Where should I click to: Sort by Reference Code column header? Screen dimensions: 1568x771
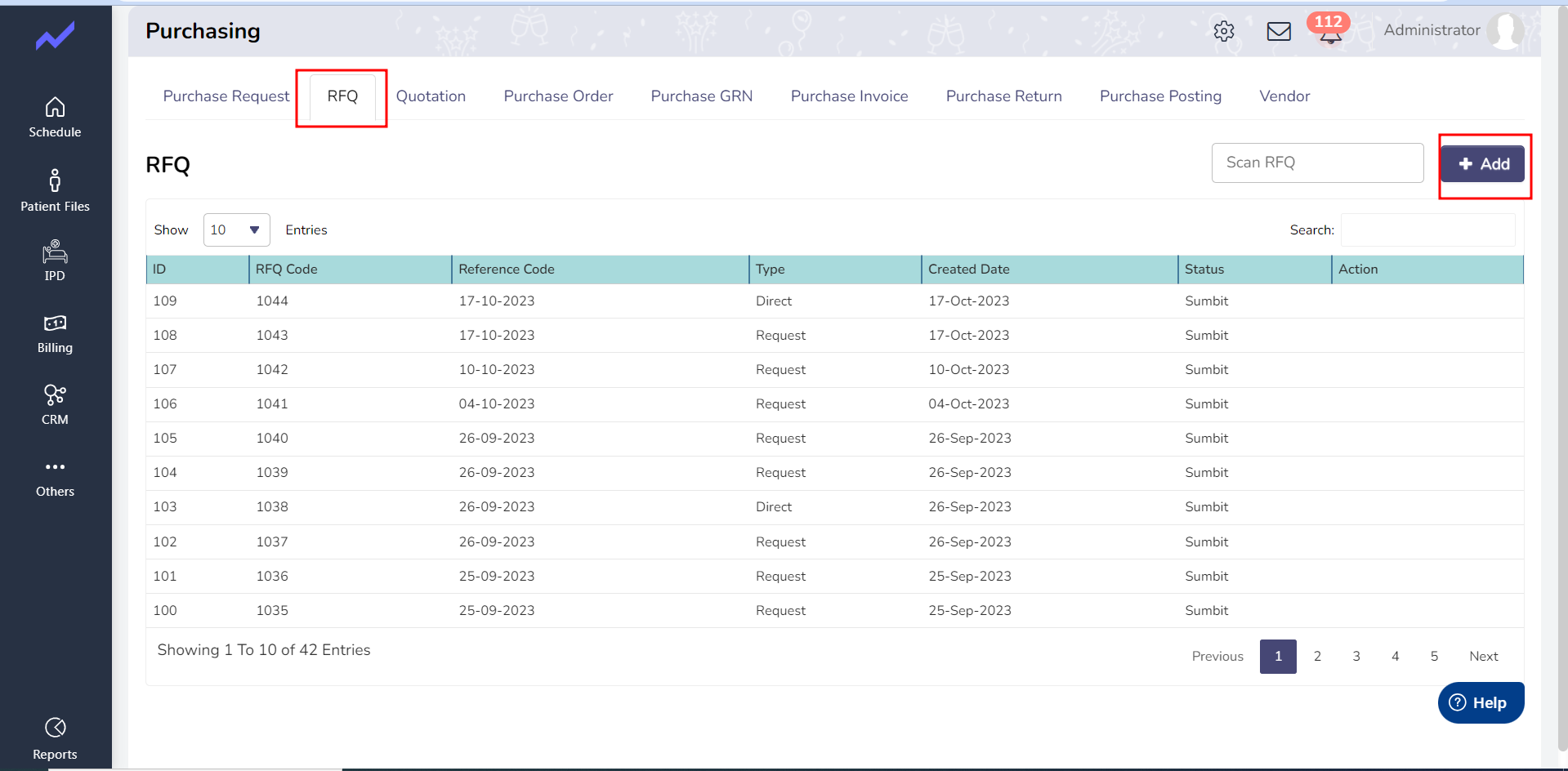point(600,270)
